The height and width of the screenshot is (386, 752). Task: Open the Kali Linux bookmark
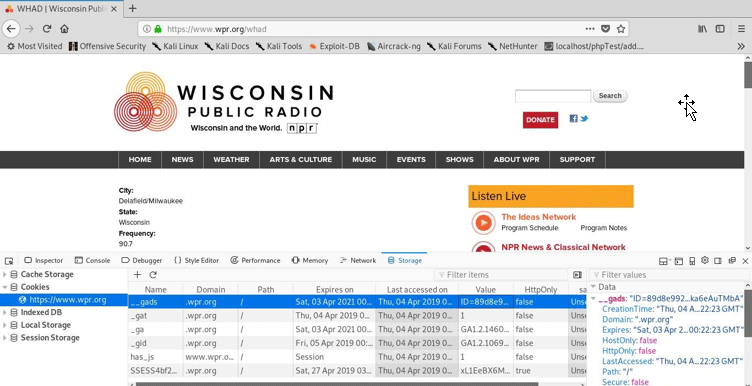pyautogui.click(x=175, y=46)
